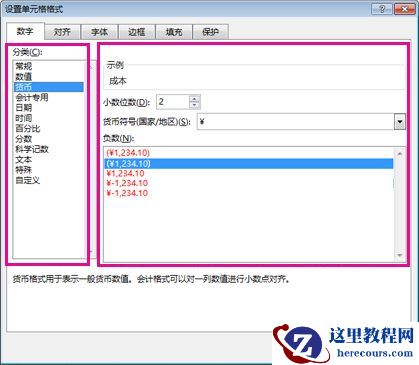
Task: Click the negative list scroll down arrow
Action: pyautogui.click(x=399, y=256)
